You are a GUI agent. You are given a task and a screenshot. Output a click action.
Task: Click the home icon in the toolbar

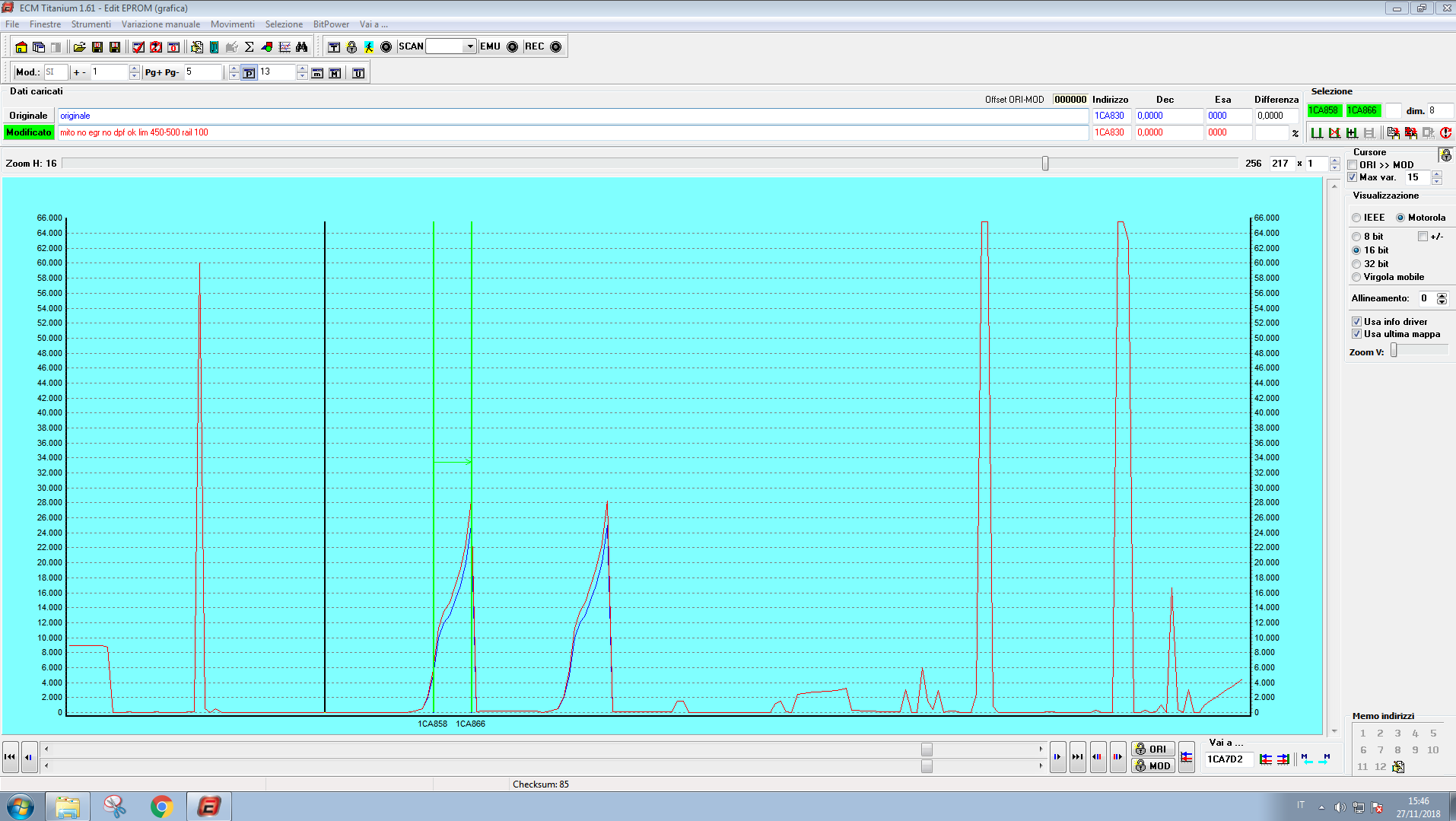(21, 47)
